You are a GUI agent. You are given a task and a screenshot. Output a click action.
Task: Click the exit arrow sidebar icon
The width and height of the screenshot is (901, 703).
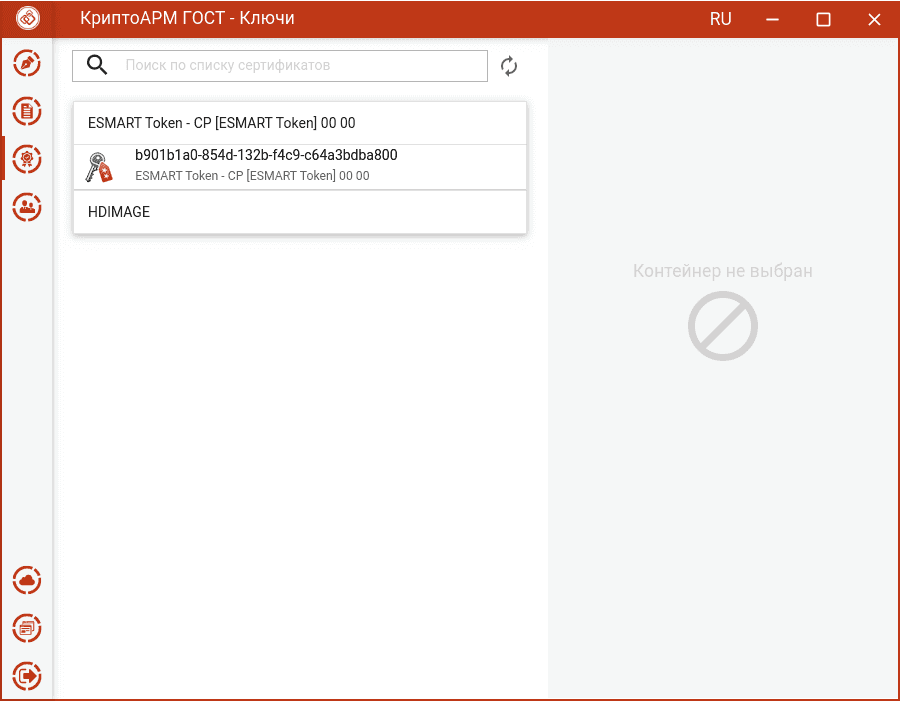click(x=27, y=676)
